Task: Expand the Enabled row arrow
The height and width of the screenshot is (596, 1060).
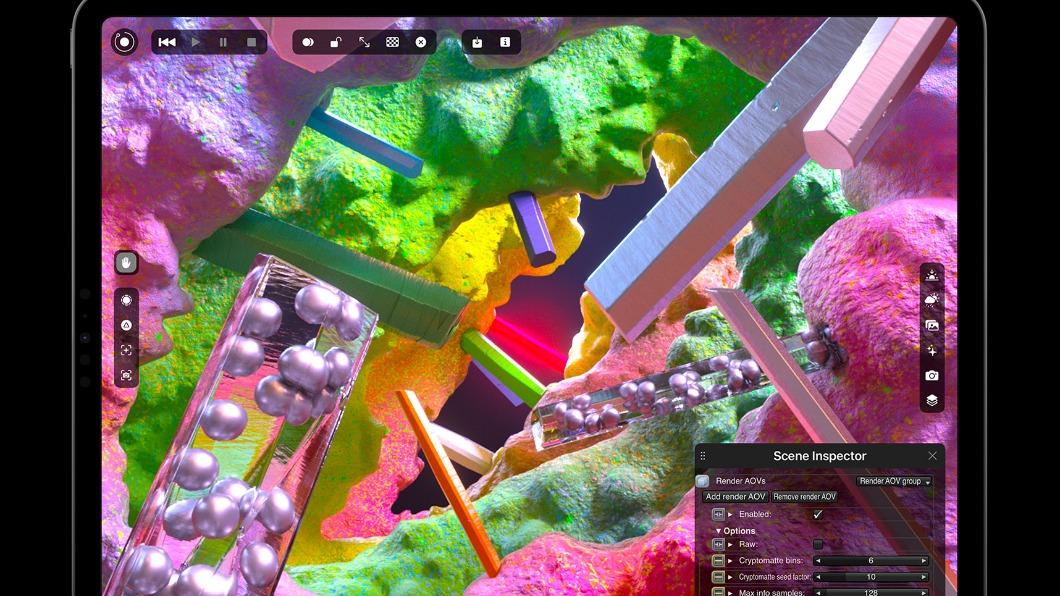Action: [x=730, y=514]
